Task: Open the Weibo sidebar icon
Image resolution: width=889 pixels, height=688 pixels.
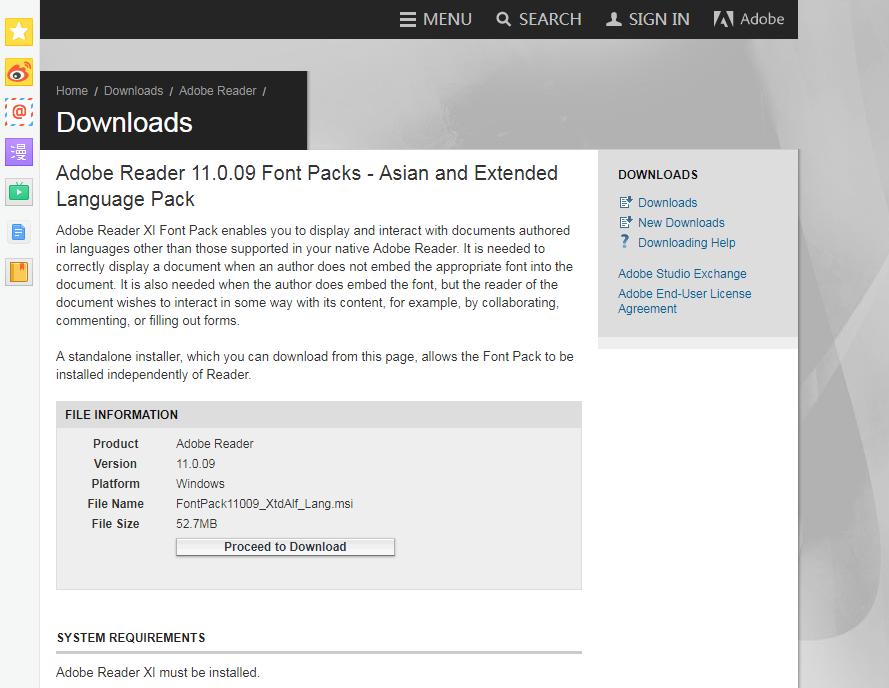Action: point(19,72)
